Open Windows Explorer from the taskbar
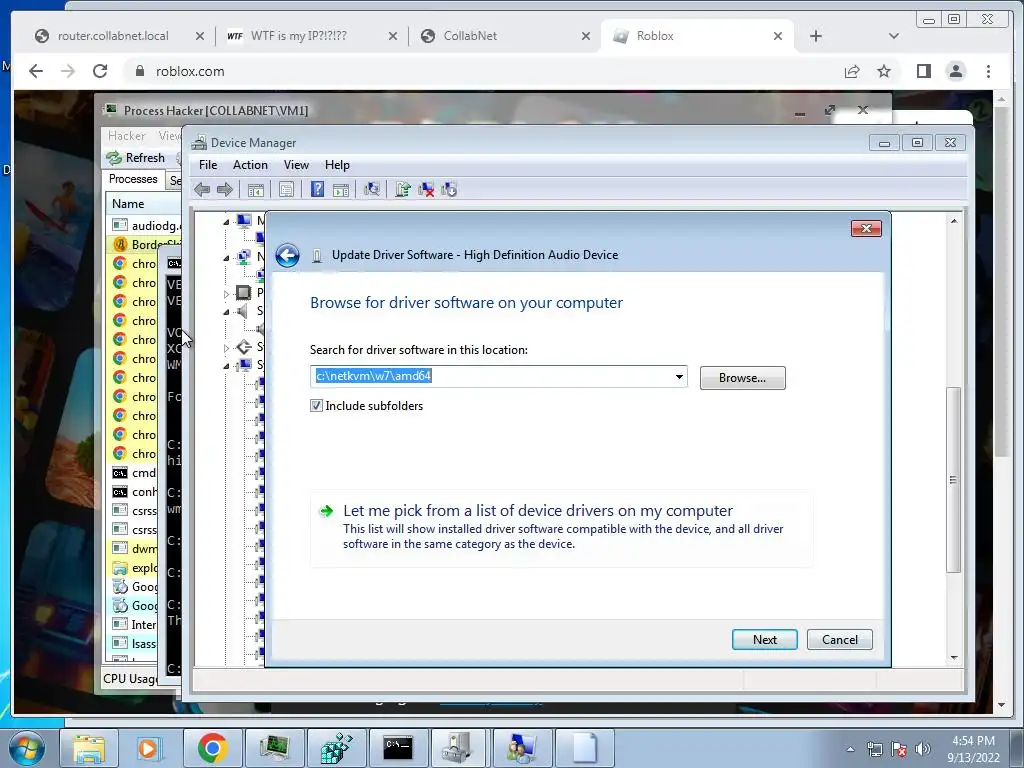The height and width of the screenshot is (768, 1024). click(89, 748)
